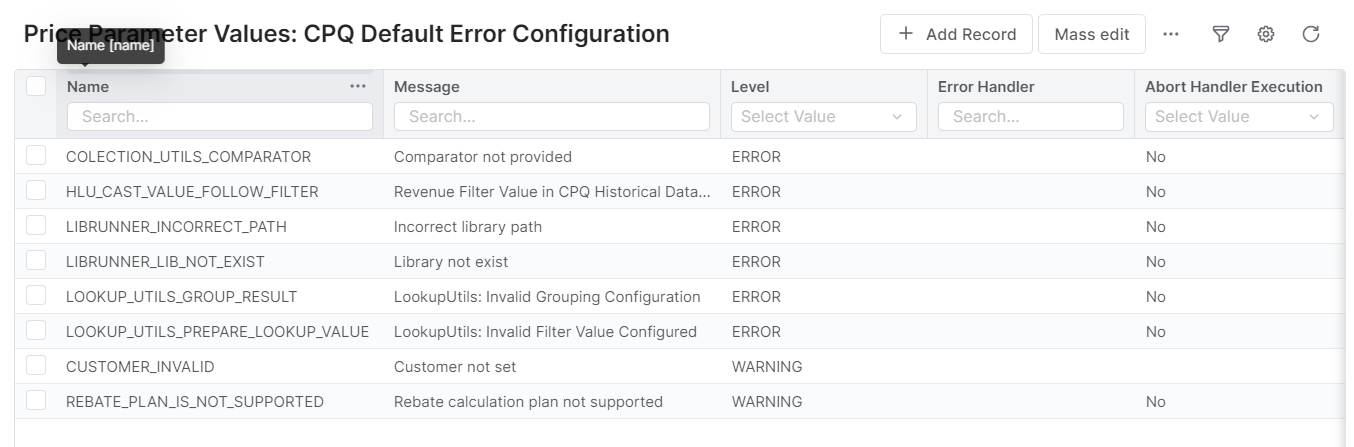Sort by the Message column header
The height and width of the screenshot is (447, 1354).
click(427, 87)
